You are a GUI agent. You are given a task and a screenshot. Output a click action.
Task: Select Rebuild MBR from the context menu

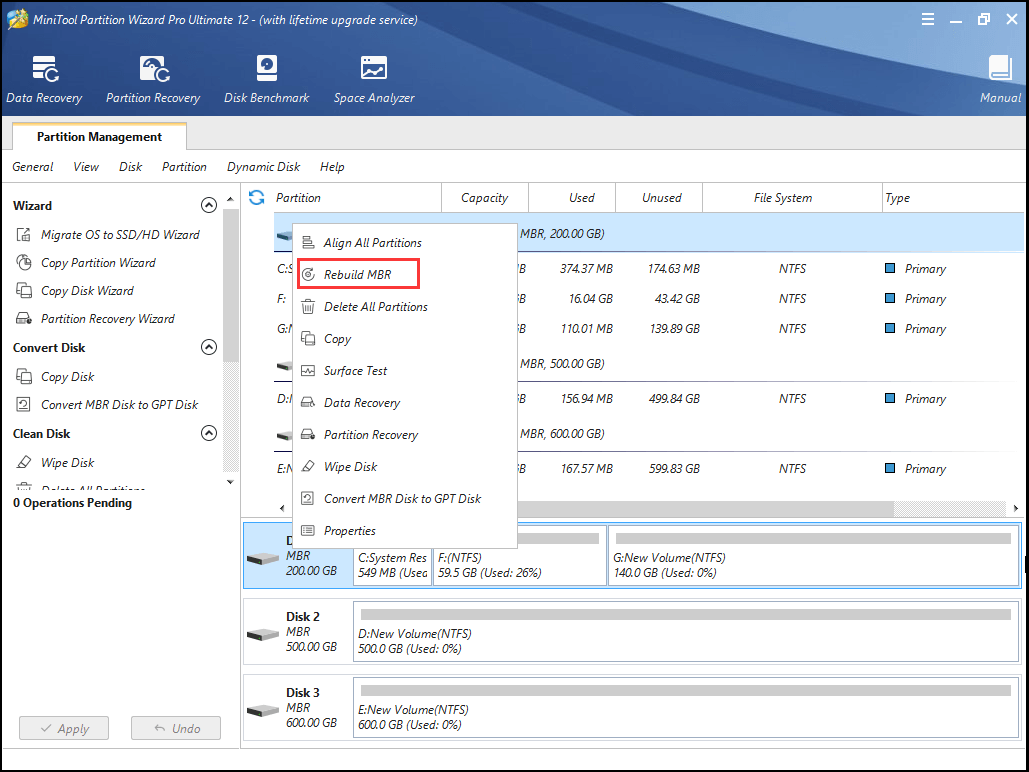click(358, 273)
